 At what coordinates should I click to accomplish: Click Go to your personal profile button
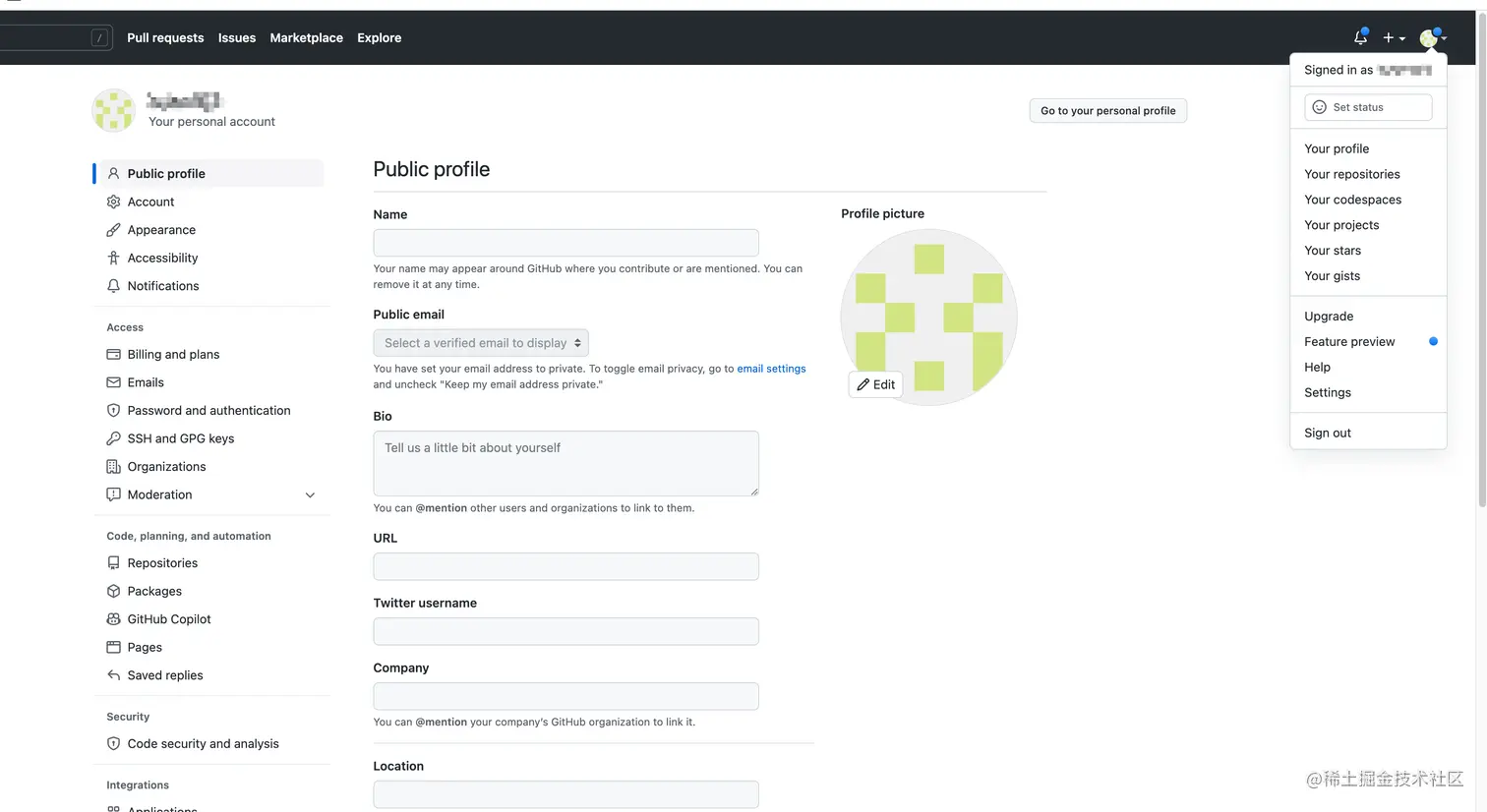1107,111
